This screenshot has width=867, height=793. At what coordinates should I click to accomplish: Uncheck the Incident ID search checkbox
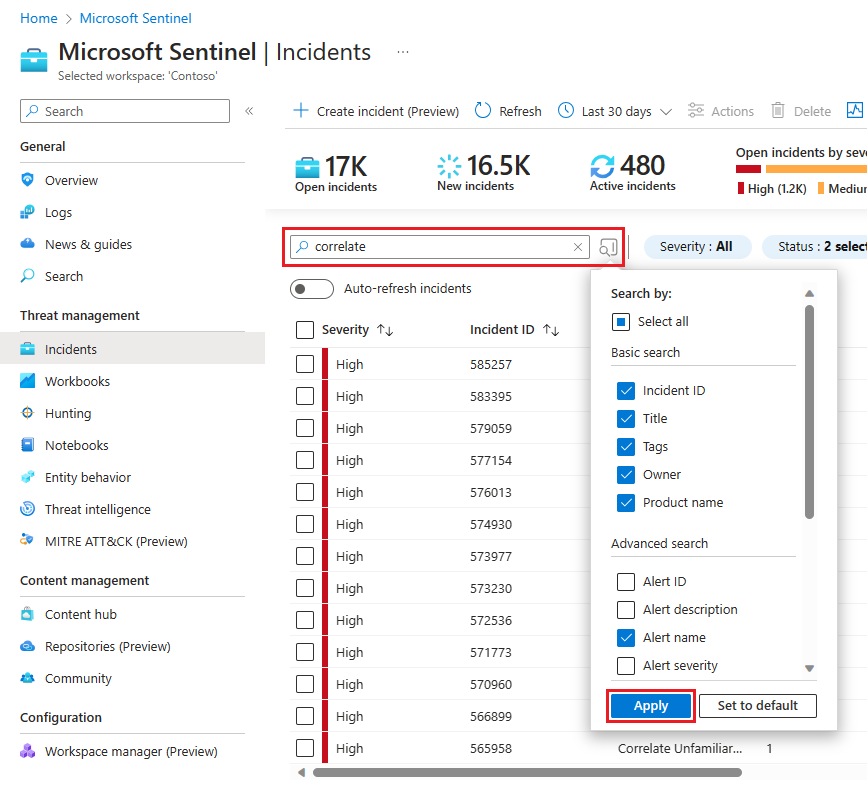[x=626, y=390]
